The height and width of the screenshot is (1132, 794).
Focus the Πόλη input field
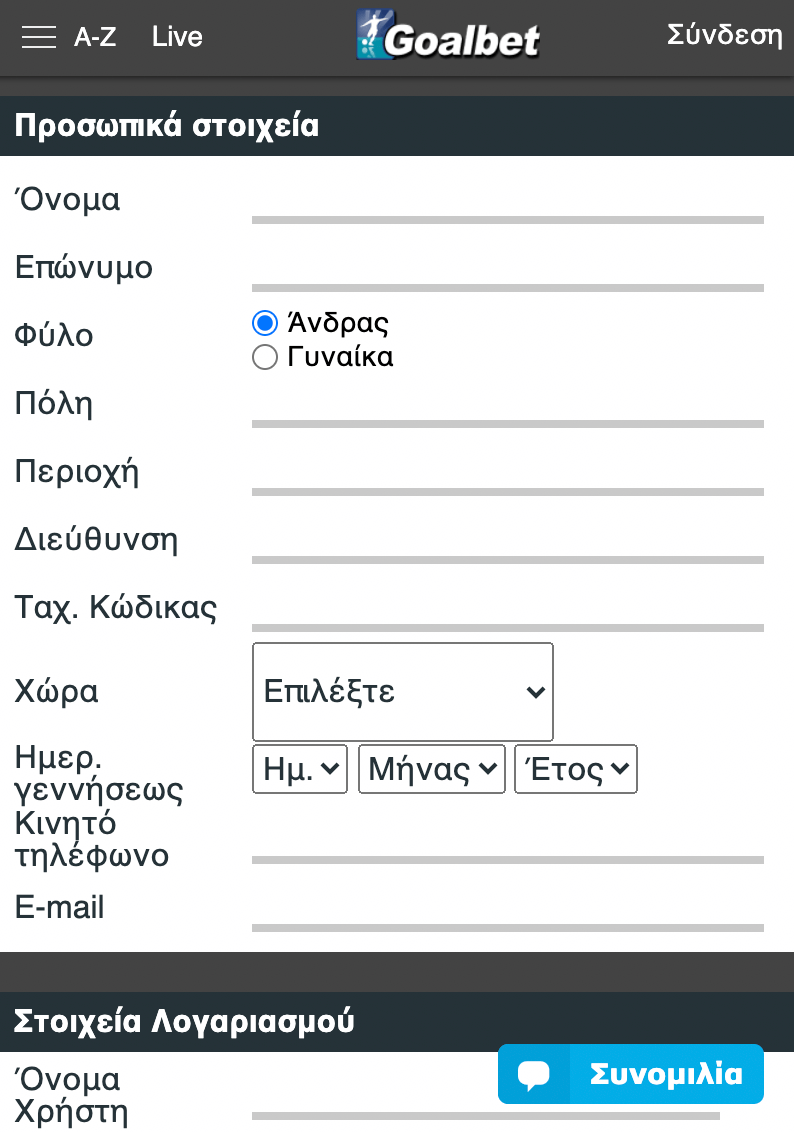pyautogui.click(x=508, y=408)
